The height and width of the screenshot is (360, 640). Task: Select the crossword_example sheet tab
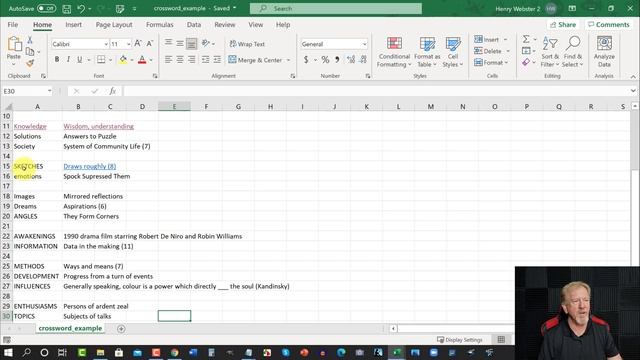point(70,328)
